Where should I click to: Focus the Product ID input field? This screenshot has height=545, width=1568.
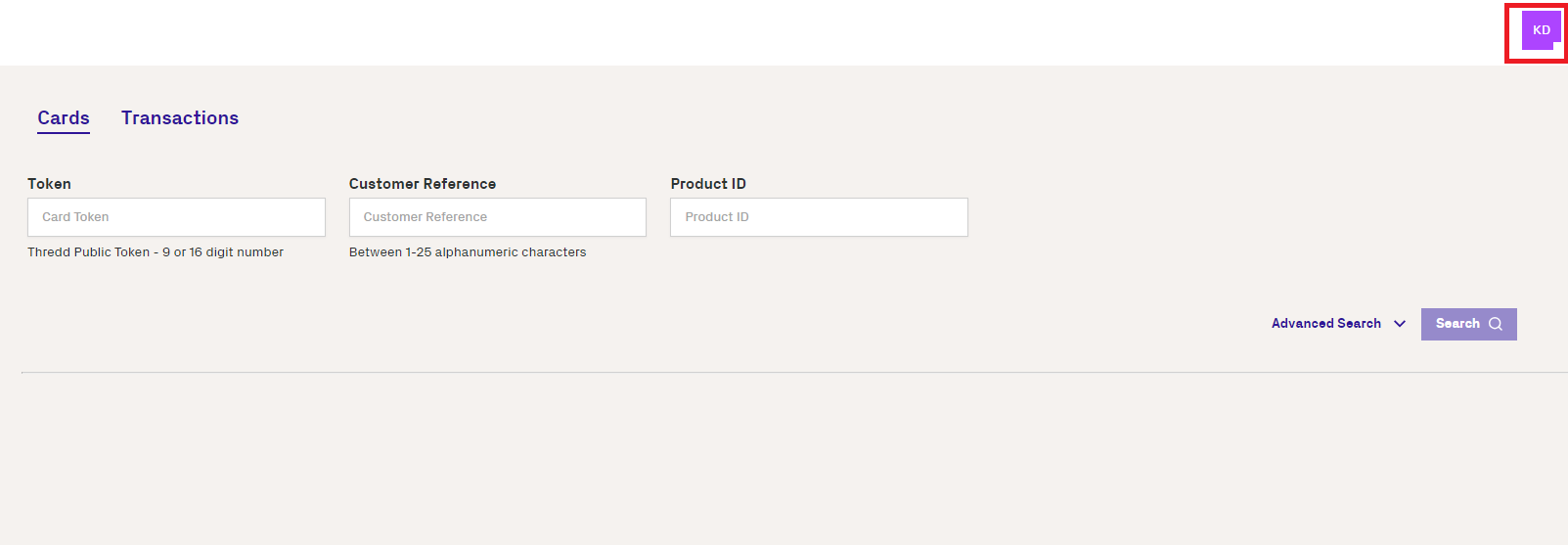pos(819,217)
